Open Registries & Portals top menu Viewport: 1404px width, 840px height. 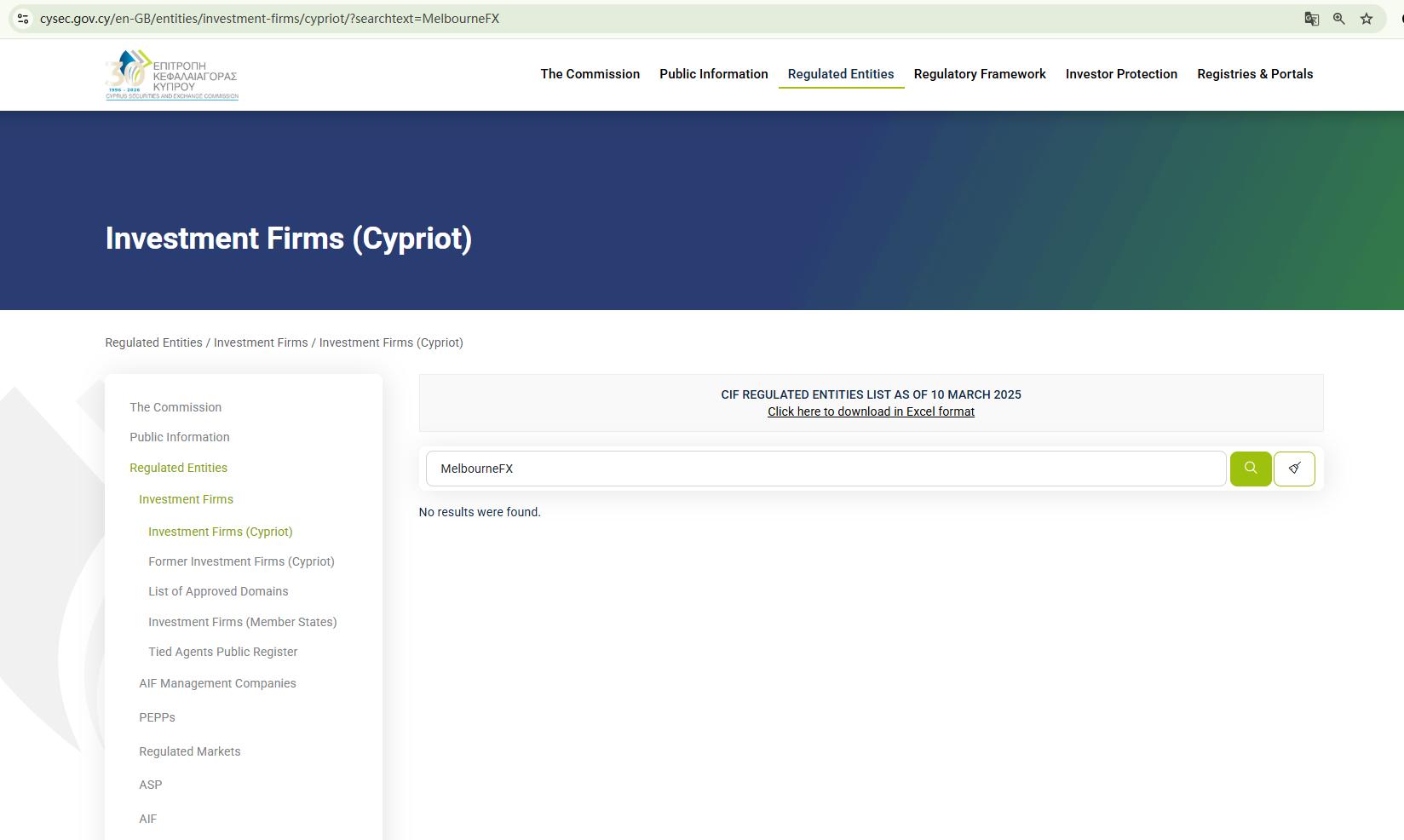pyautogui.click(x=1255, y=74)
